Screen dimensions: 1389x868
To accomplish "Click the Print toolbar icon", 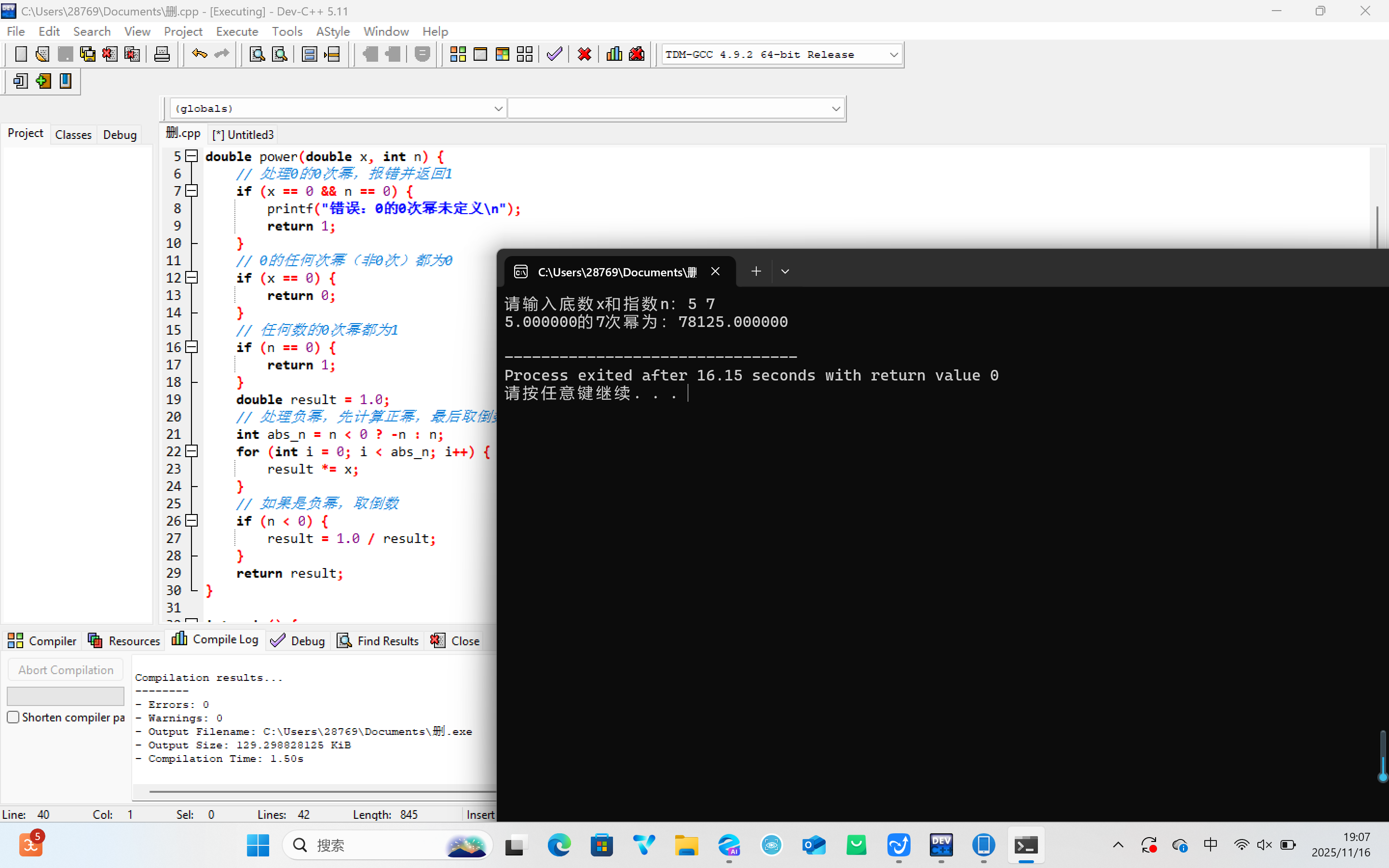I will 162,54.
